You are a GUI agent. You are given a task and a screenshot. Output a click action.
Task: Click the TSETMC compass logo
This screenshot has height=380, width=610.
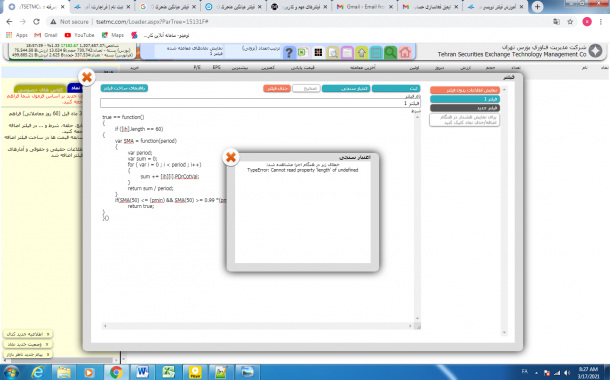(595, 51)
